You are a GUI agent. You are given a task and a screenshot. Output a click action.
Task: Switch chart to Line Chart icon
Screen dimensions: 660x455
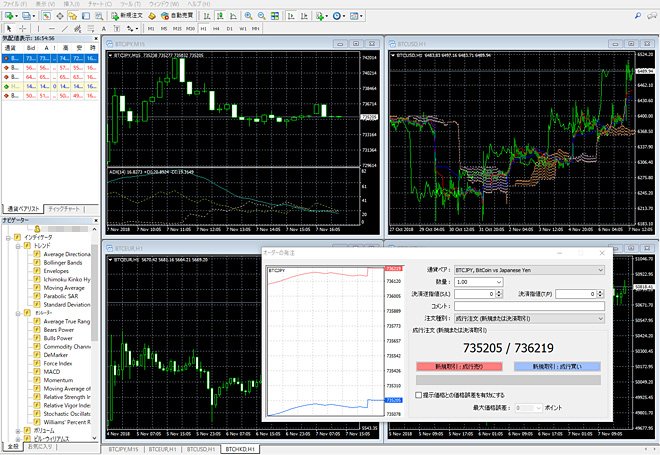click(x=233, y=16)
